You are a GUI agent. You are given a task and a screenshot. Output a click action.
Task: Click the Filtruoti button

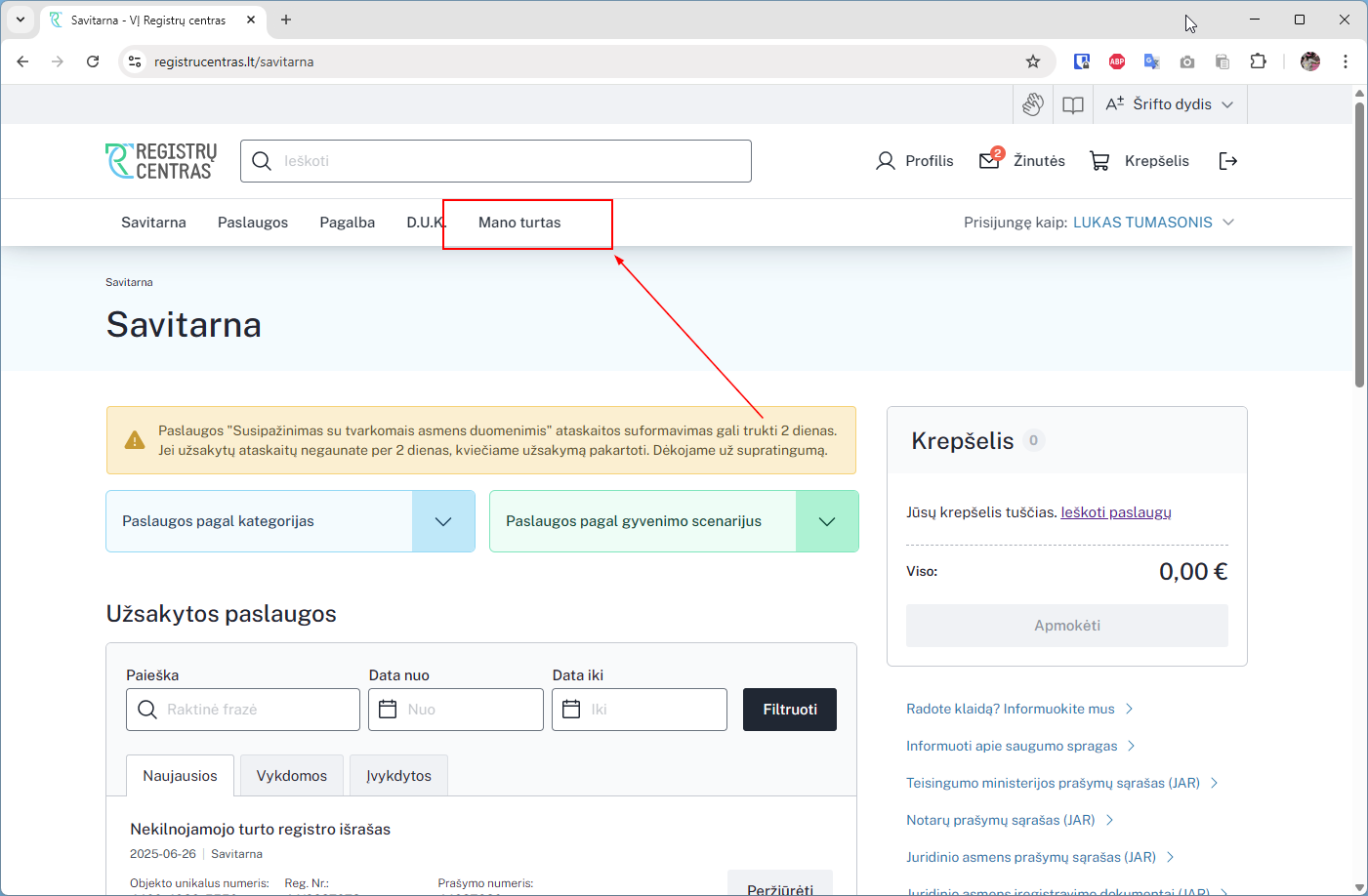click(x=790, y=710)
